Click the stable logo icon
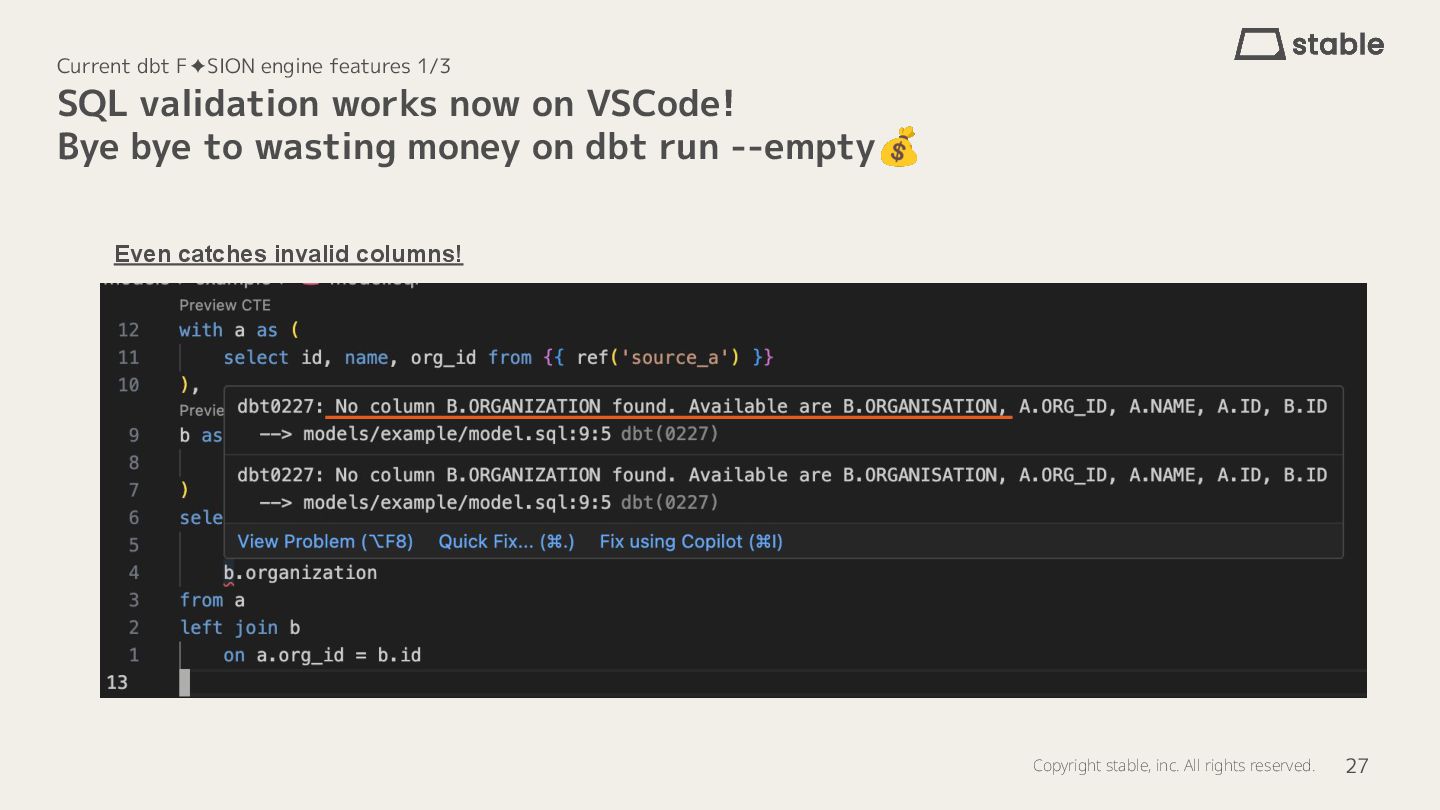This screenshot has width=1440, height=810. pyautogui.click(x=1260, y=44)
